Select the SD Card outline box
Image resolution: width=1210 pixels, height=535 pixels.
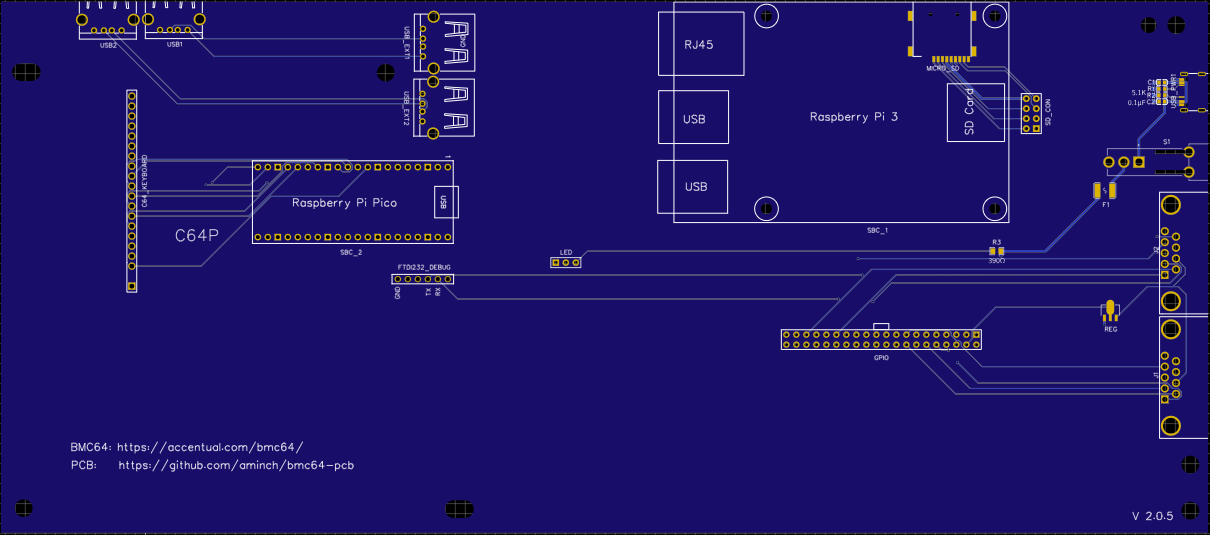(975, 113)
